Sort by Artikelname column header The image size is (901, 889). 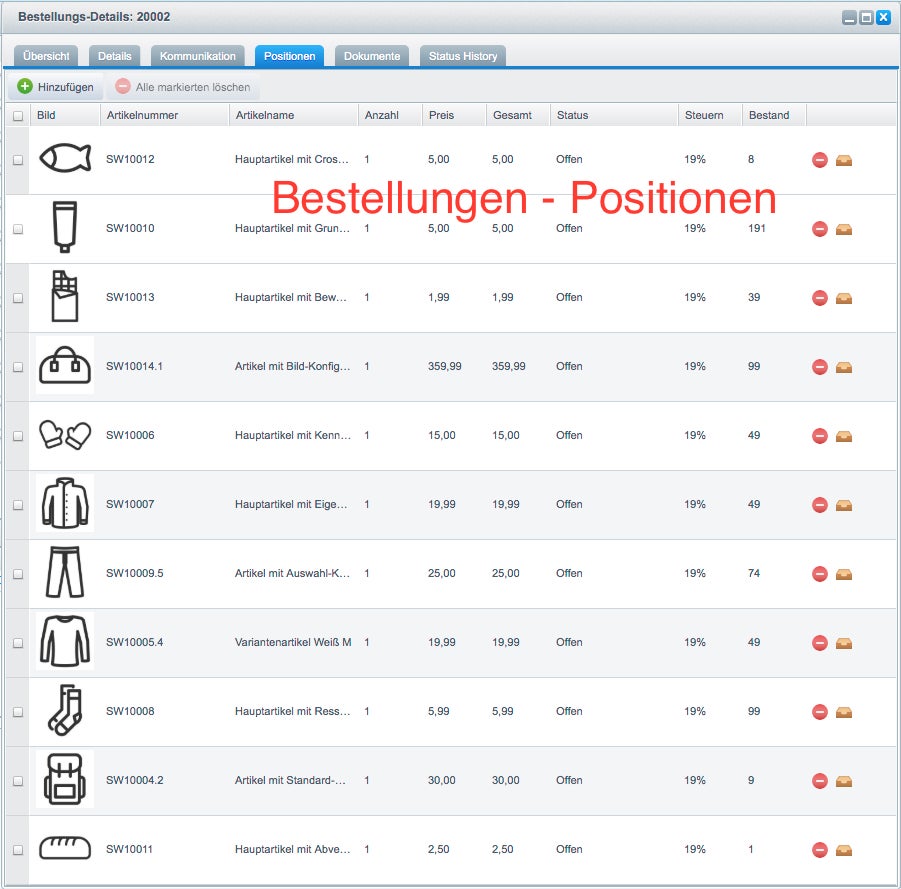(x=293, y=115)
